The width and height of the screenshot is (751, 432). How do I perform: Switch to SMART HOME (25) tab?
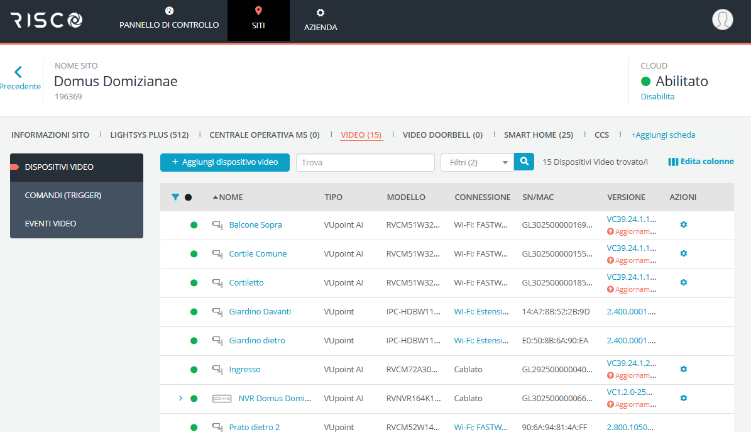(538, 134)
